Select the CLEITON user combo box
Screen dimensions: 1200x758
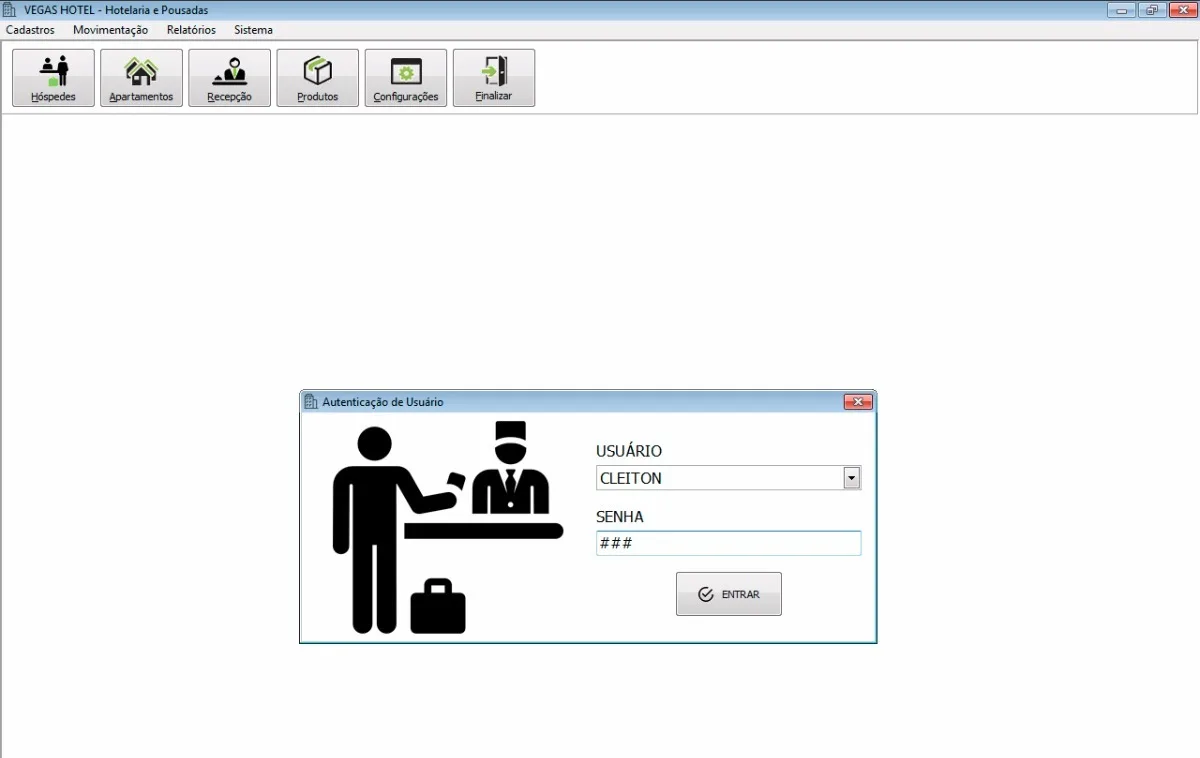point(728,478)
